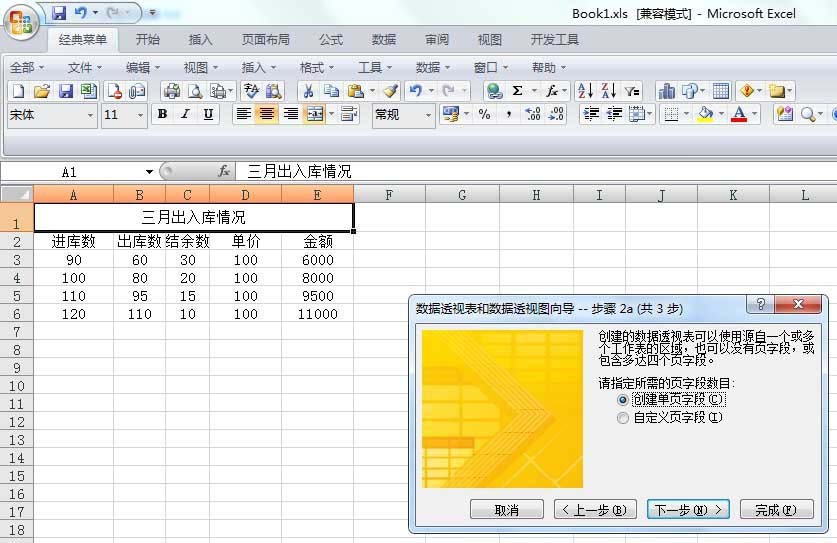The width and height of the screenshot is (837, 543).
Task: Click font color red A icon
Action: click(x=739, y=114)
